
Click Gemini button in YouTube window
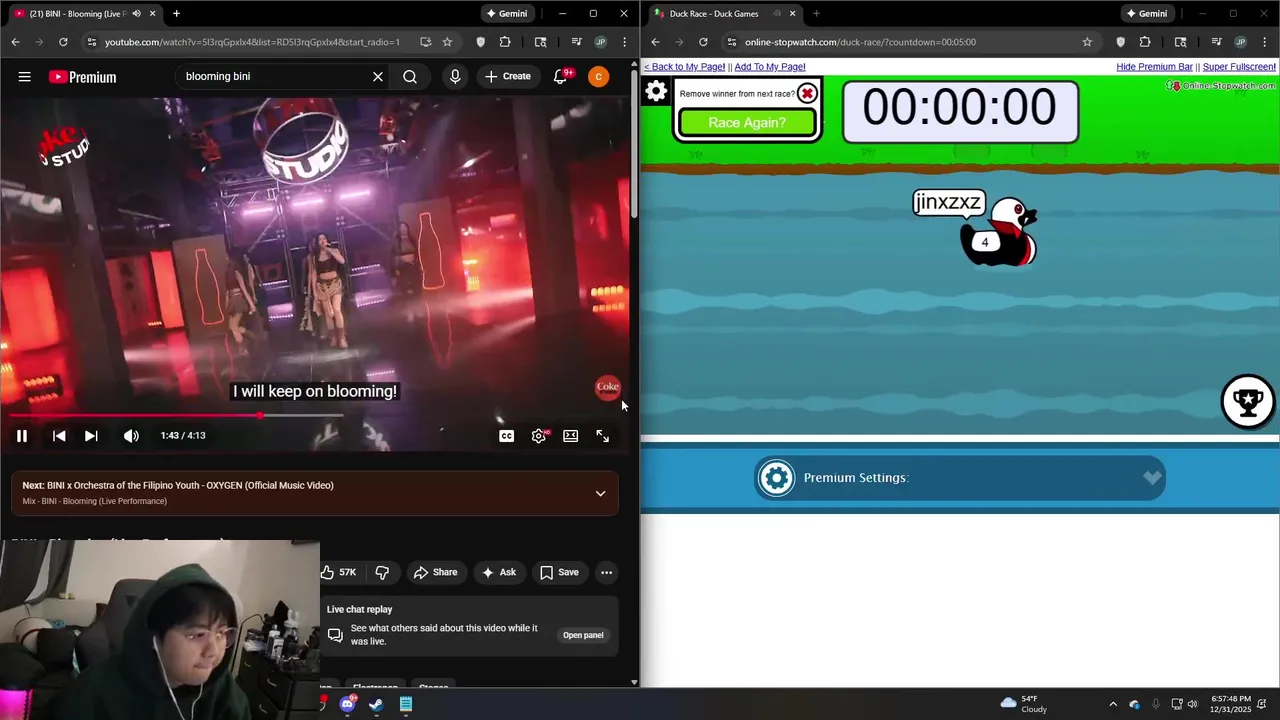click(505, 14)
